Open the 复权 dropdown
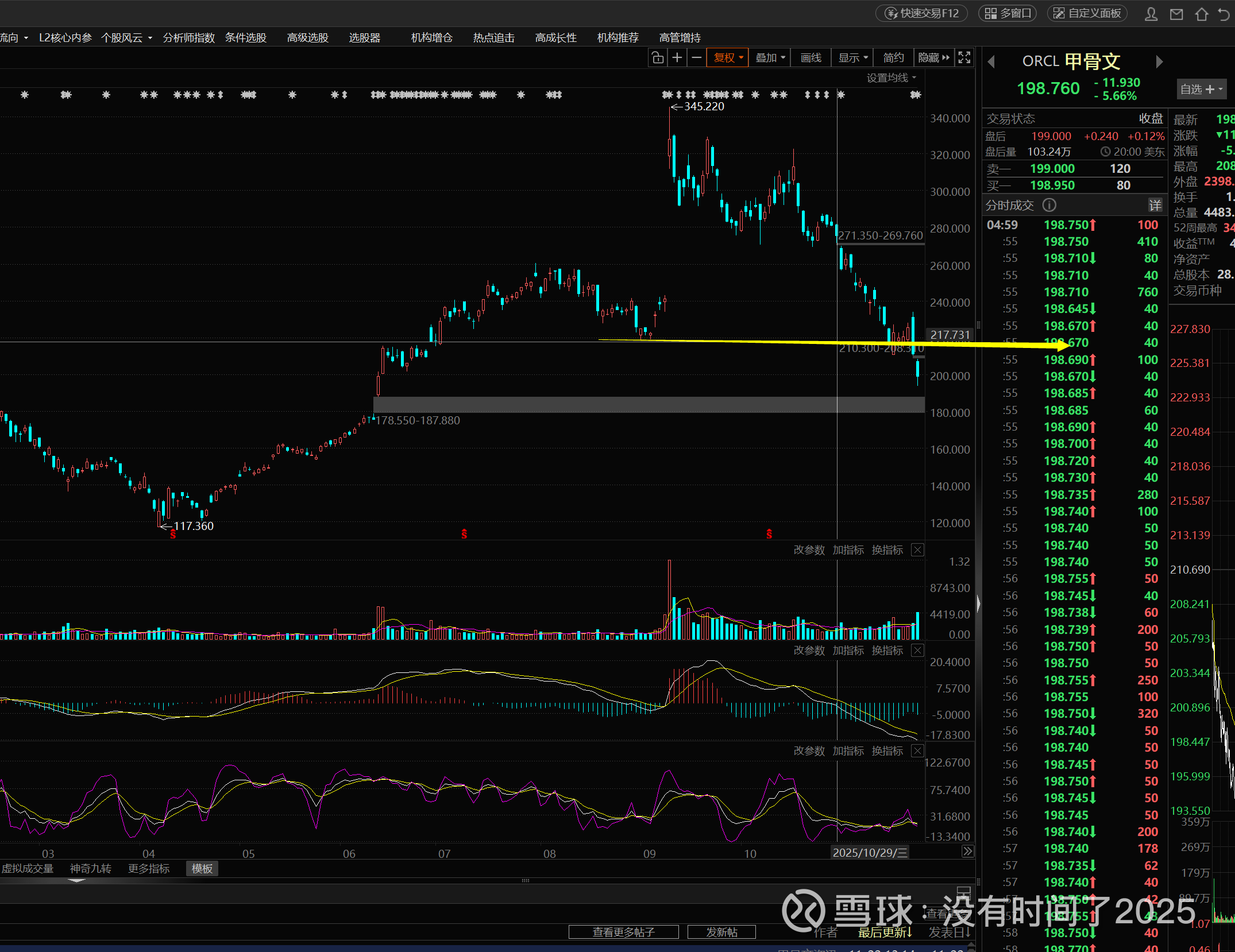Screen dimensions: 1235x952 coord(728,57)
